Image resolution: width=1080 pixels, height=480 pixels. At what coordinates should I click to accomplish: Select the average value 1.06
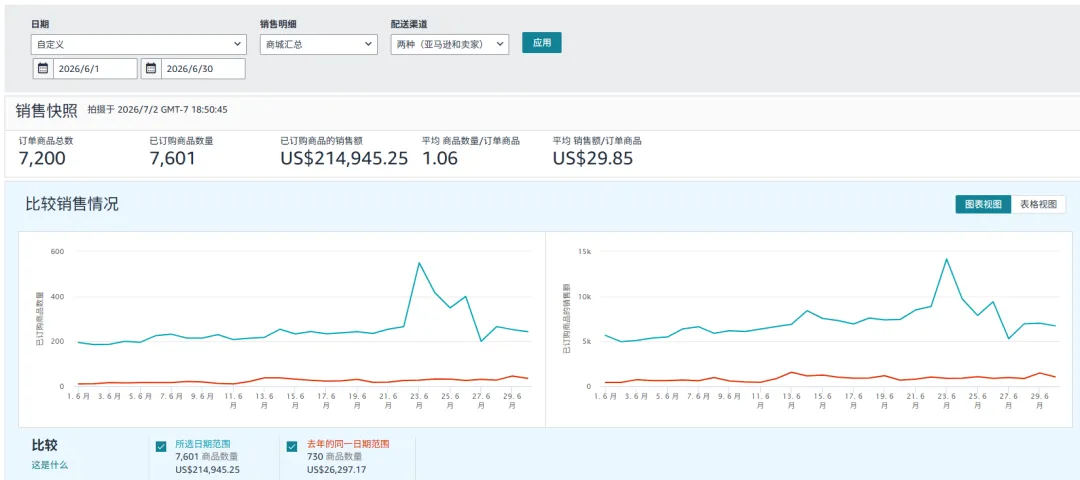pos(439,159)
